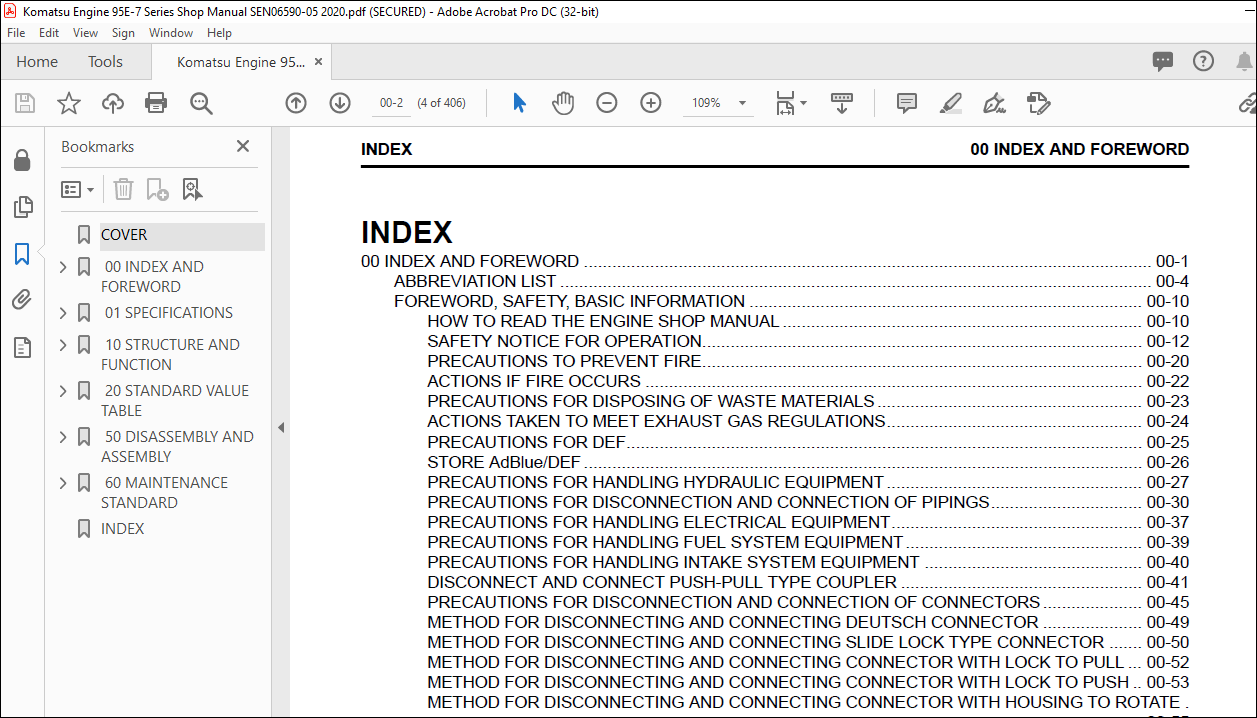Screen dimensions: 1257x718
Task: Open fit page options tool
Action: point(789,103)
